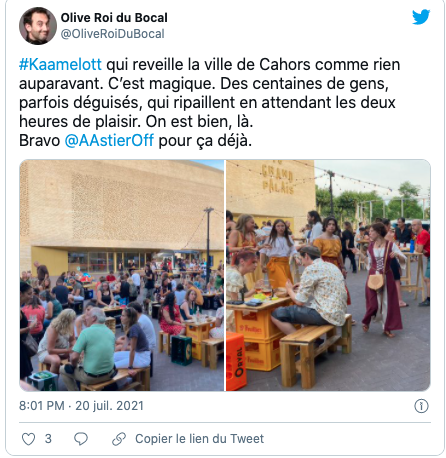Copier le lien du Tweet
The height and width of the screenshot is (458, 446).
[x=199, y=439]
